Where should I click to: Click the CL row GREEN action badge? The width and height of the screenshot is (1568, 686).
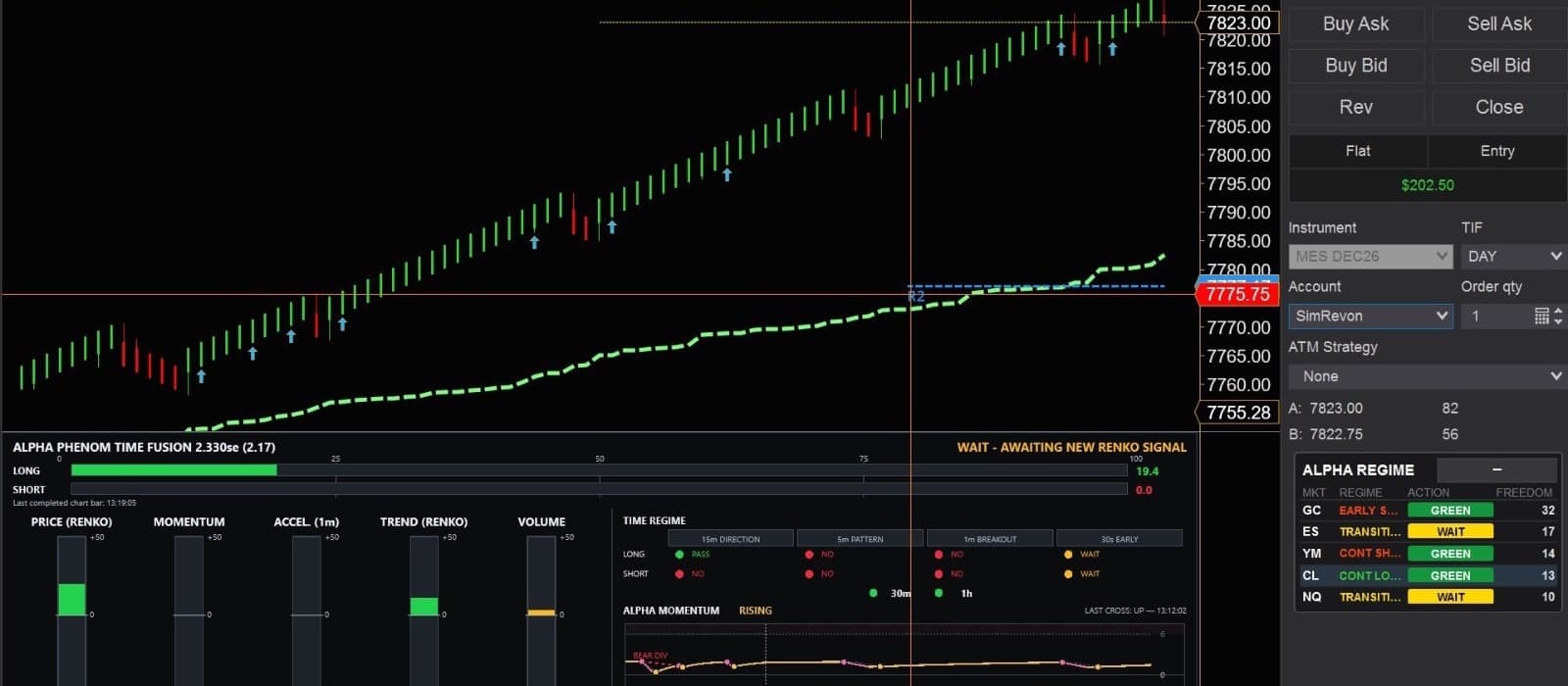pos(1450,575)
